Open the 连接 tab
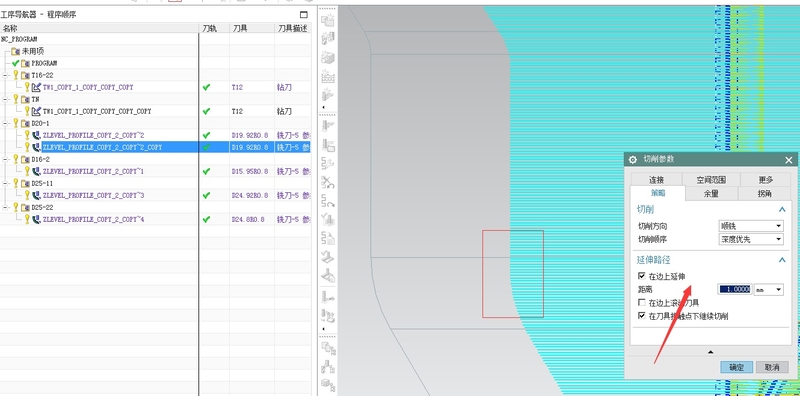 pyautogui.click(x=656, y=180)
